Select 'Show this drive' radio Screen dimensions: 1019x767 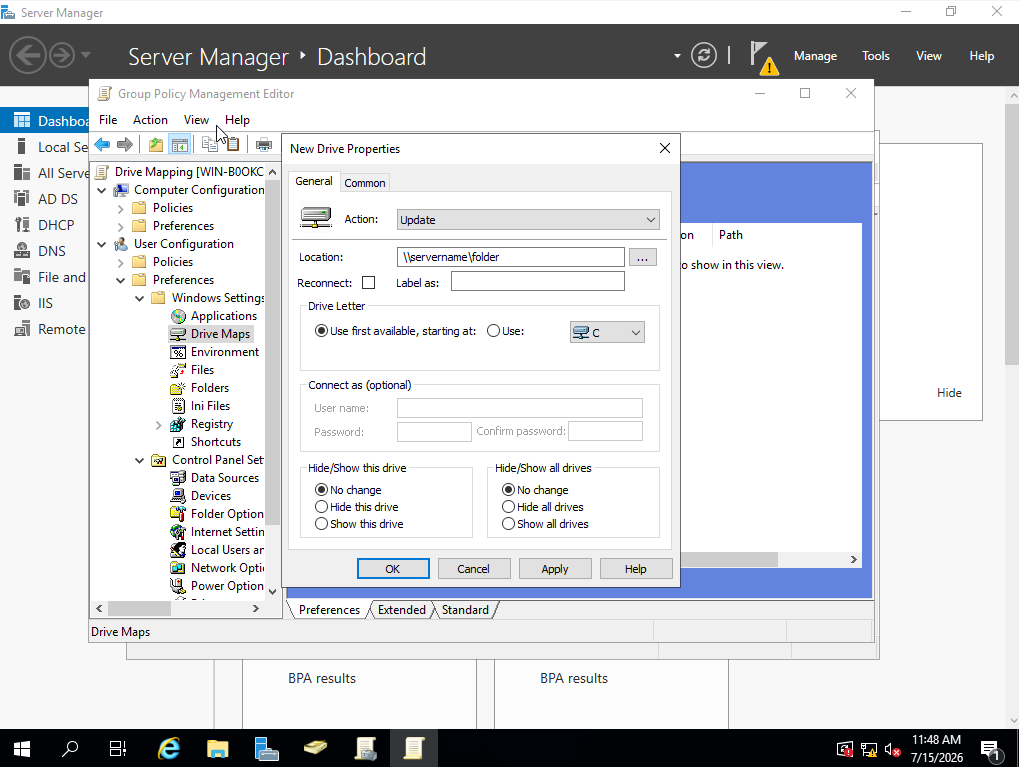[321, 524]
